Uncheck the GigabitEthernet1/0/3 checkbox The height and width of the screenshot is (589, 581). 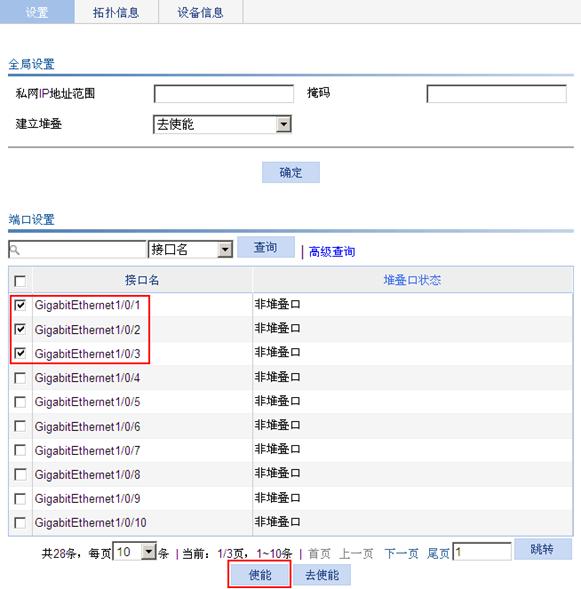pyautogui.click(x=20, y=353)
